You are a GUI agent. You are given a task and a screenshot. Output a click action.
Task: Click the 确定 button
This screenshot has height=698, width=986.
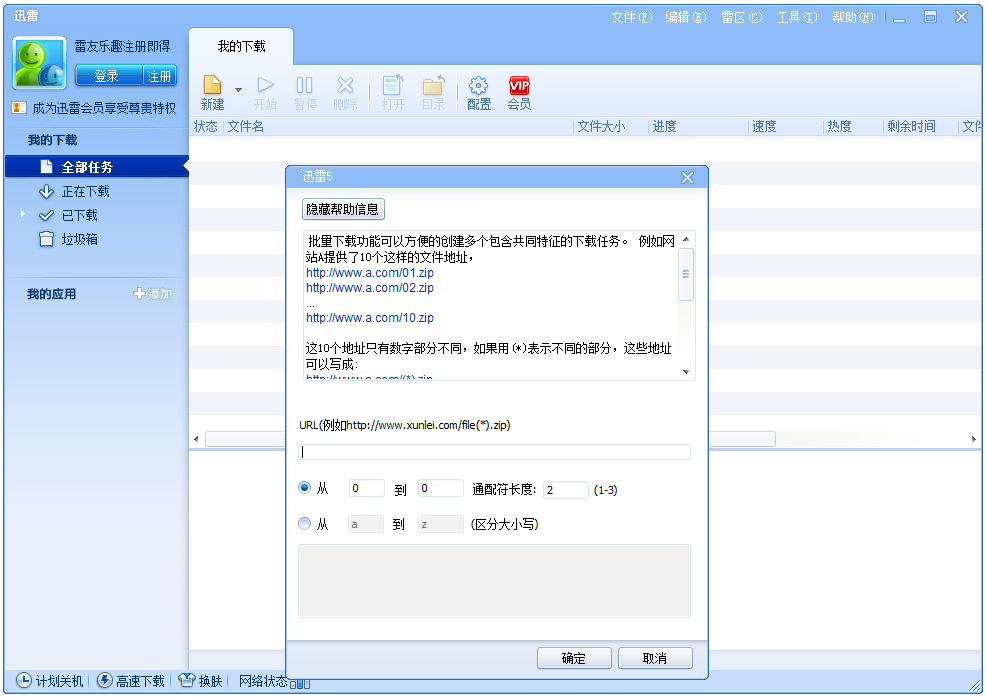pyautogui.click(x=574, y=658)
